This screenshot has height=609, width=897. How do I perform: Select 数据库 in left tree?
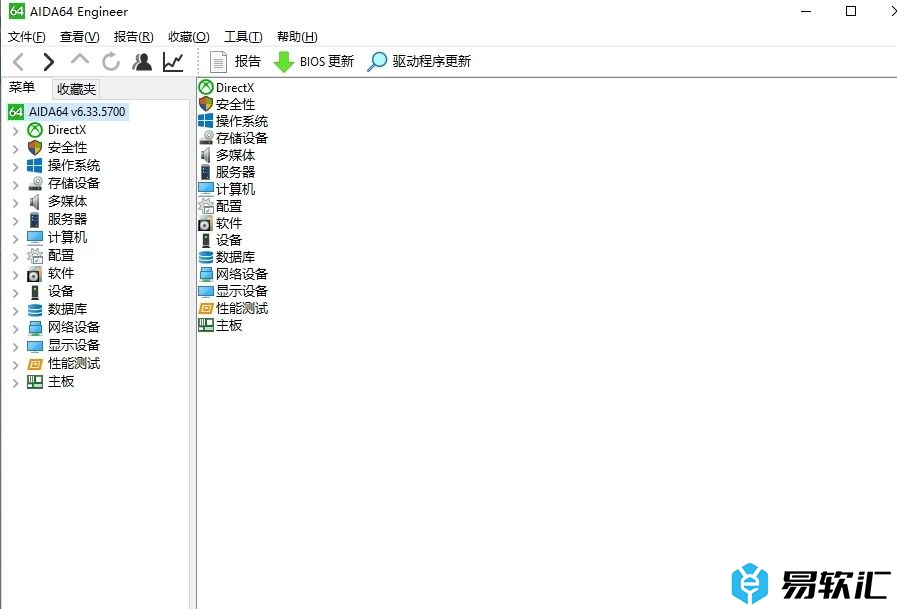click(68, 309)
